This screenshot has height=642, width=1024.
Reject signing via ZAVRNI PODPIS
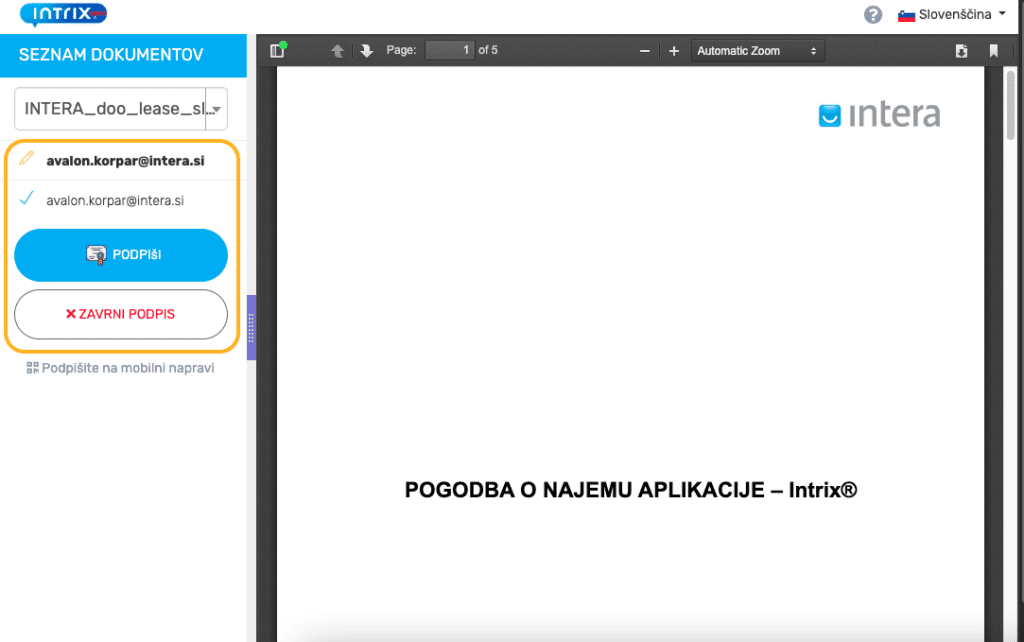coord(120,314)
